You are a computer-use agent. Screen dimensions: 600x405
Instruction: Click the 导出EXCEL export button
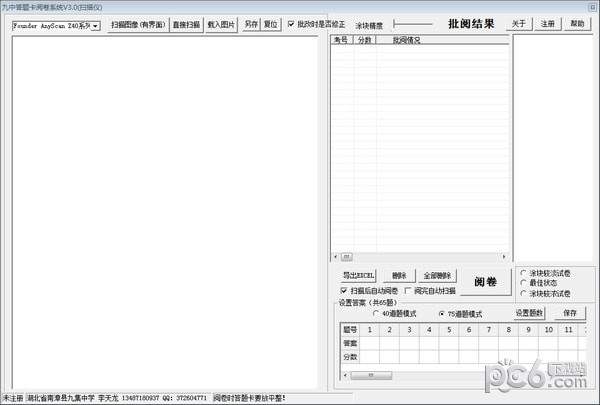click(357, 275)
